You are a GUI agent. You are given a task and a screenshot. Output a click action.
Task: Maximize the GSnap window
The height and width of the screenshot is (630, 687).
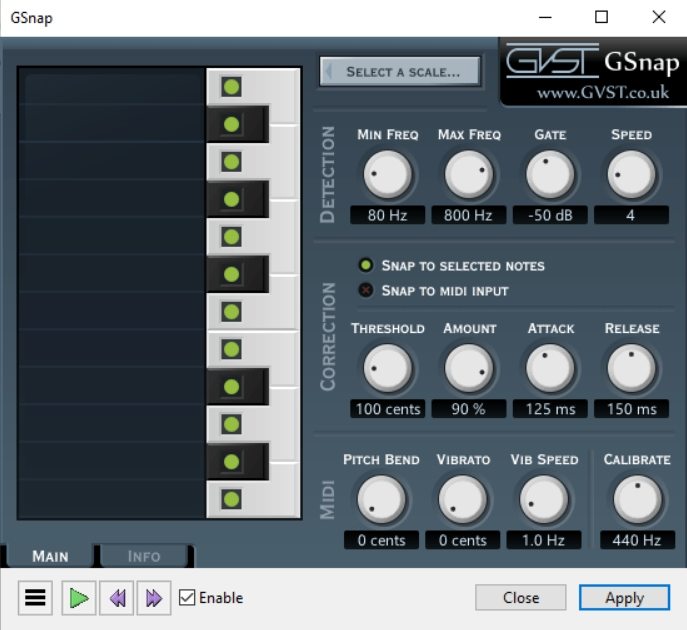coord(601,18)
